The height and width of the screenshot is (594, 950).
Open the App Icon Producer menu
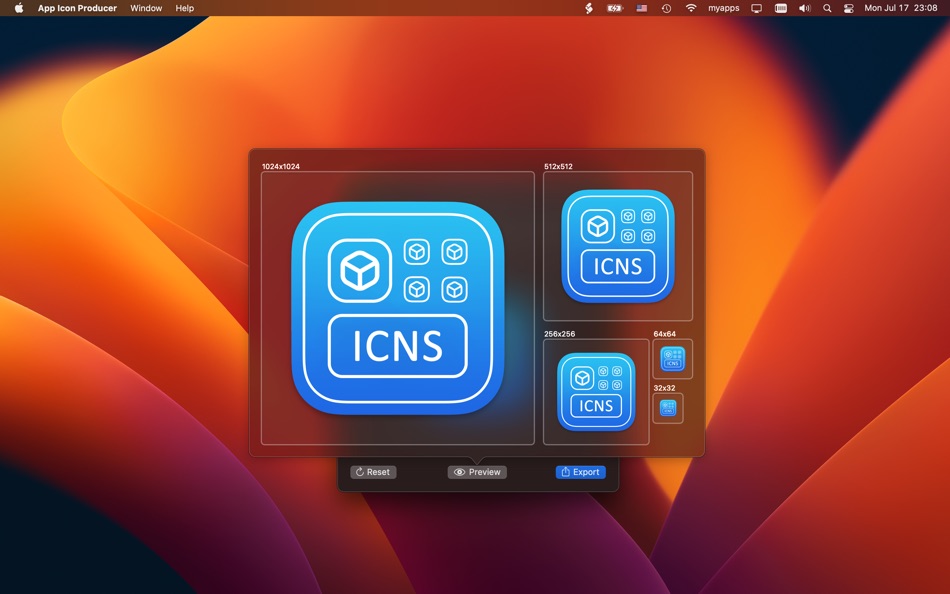pyautogui.click(x=77, y=8)
